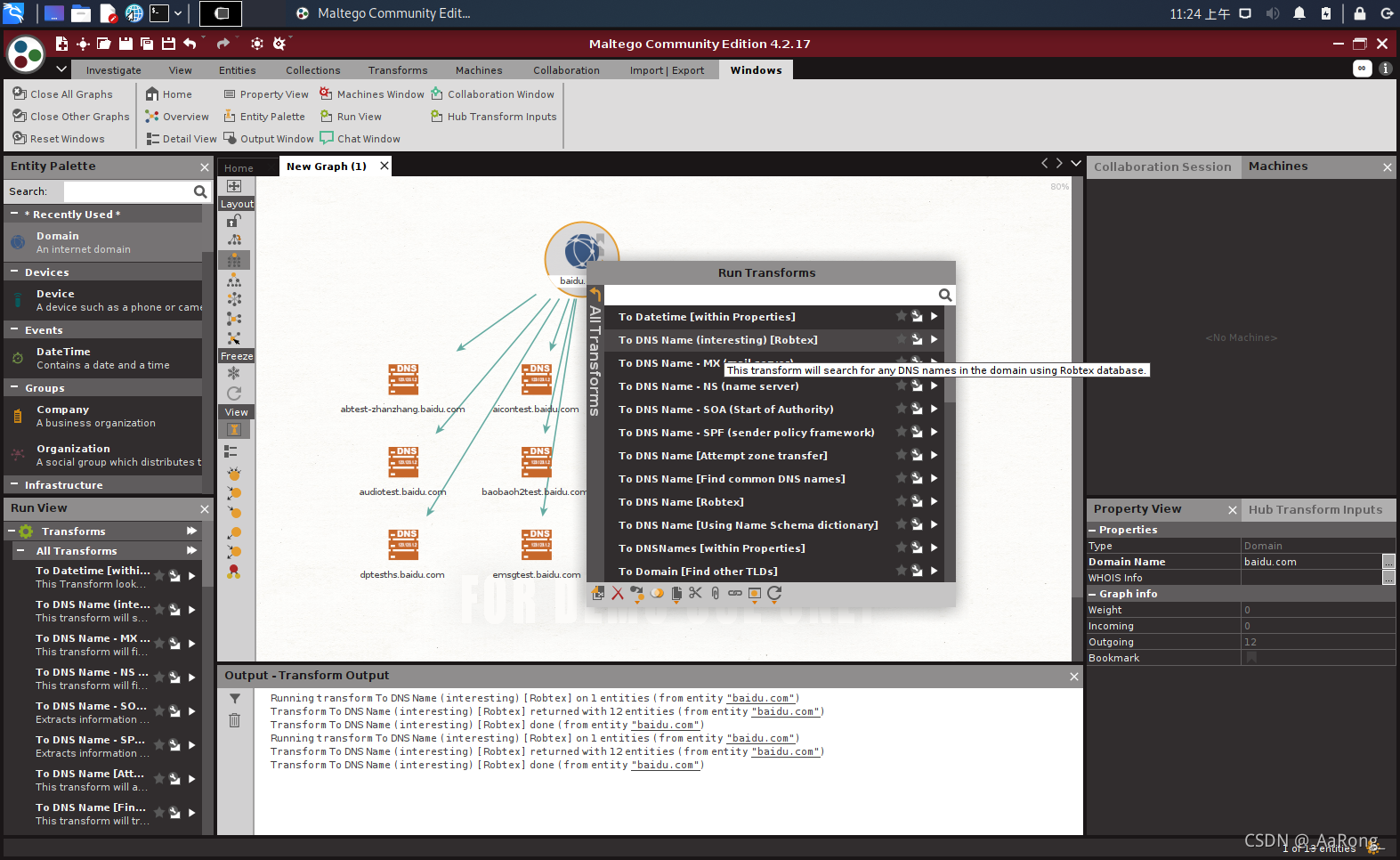Open the Import | Export ribbon tab
The width and height of the screenshot is (1400, 860).
point(667,70)
